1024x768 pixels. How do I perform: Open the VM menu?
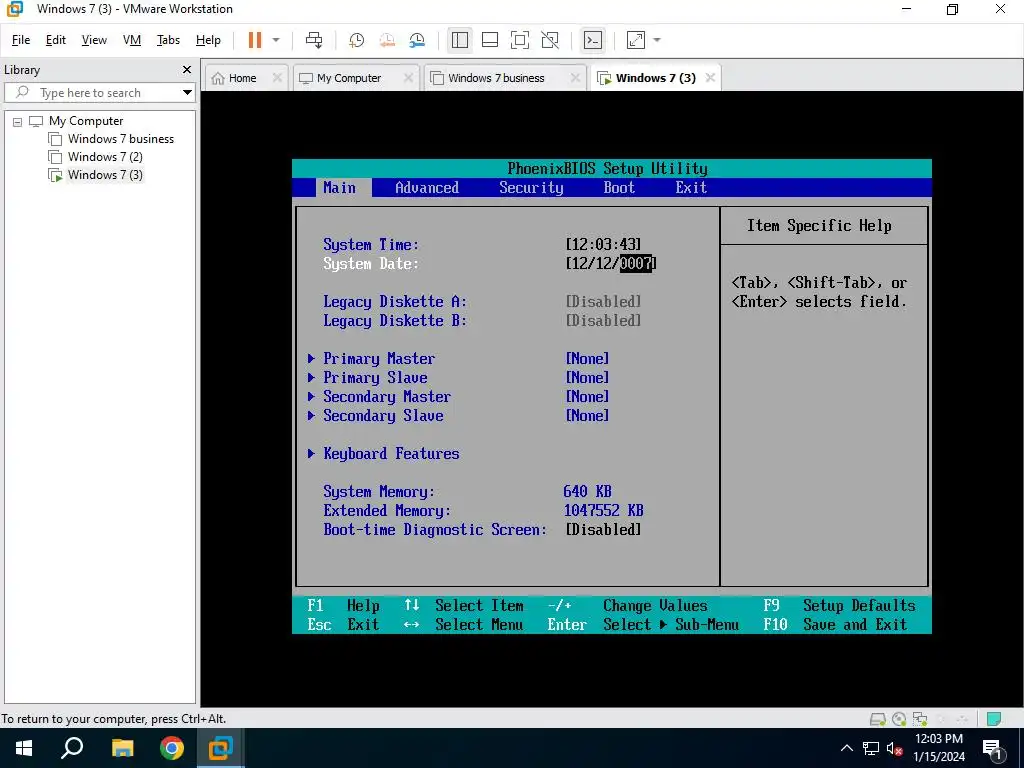click(x=132, y=40)
